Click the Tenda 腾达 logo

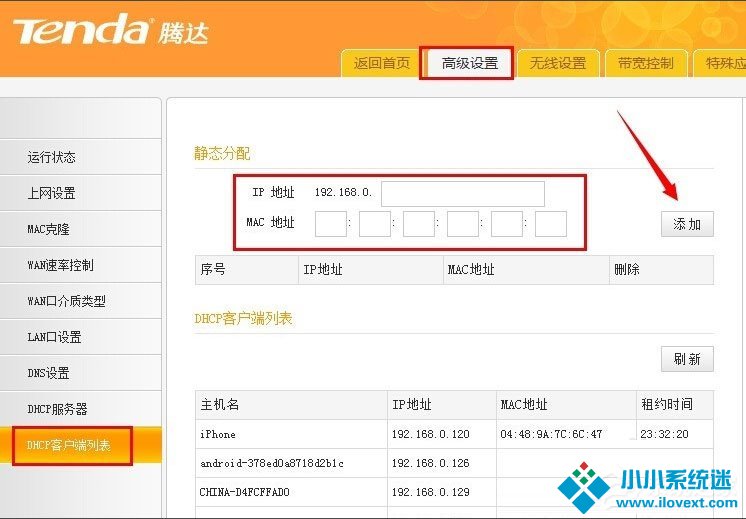coord(110,30)
